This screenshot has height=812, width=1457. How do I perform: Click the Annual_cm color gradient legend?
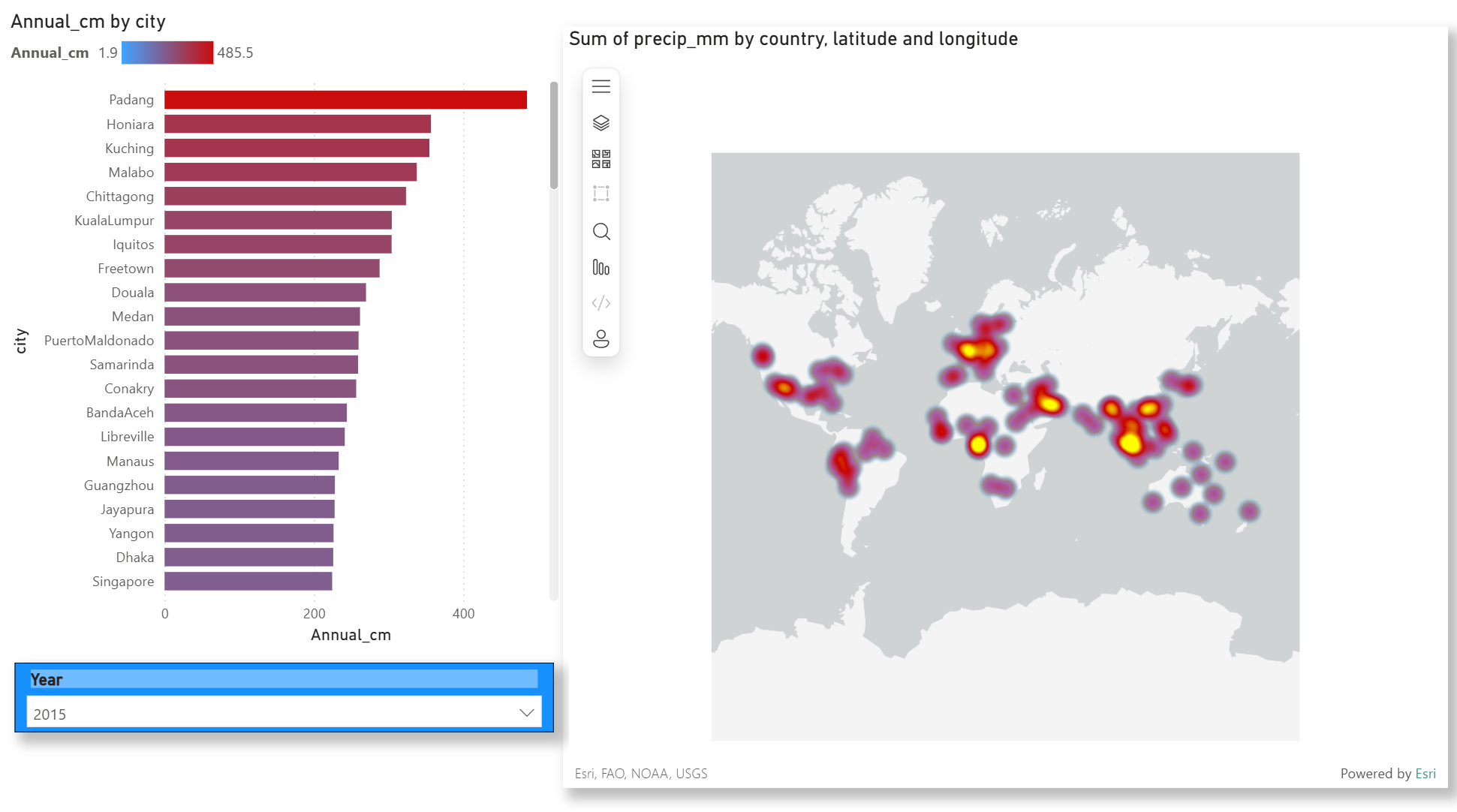pyautogui.click(x=167, y=53)
